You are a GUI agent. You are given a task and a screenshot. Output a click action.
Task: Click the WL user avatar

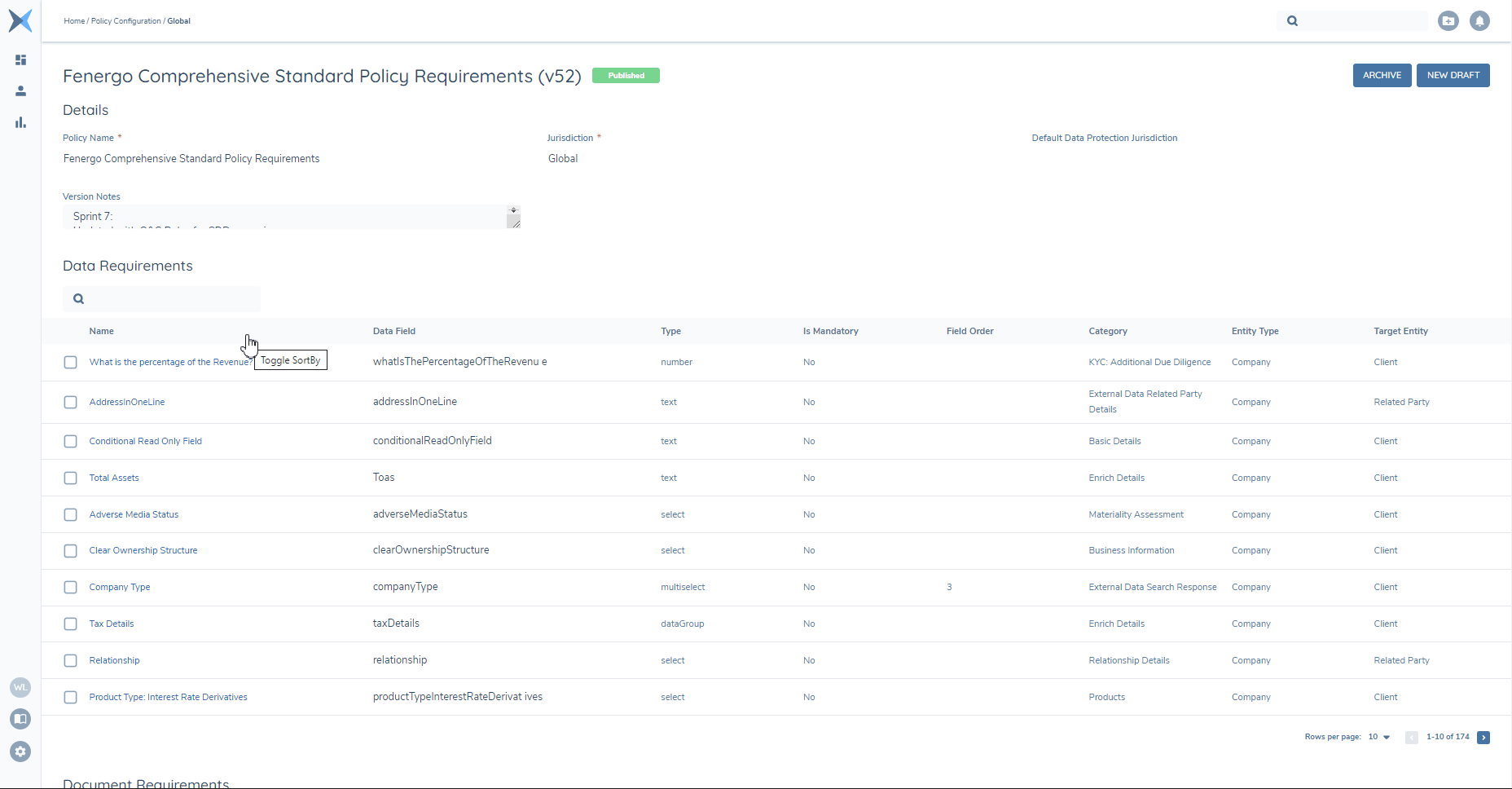(x=20, y=687)
